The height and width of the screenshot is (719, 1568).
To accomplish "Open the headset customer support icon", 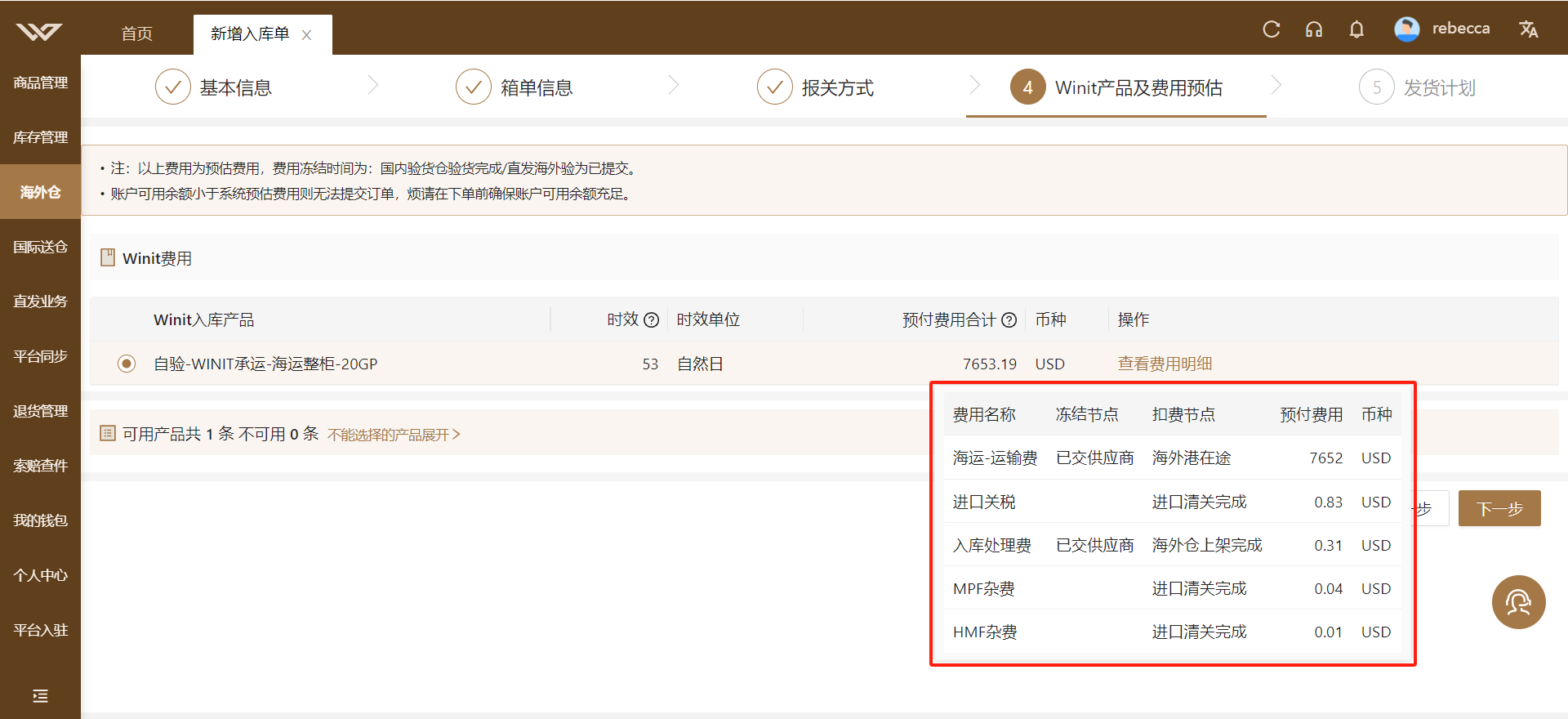I will [1313, 29].
